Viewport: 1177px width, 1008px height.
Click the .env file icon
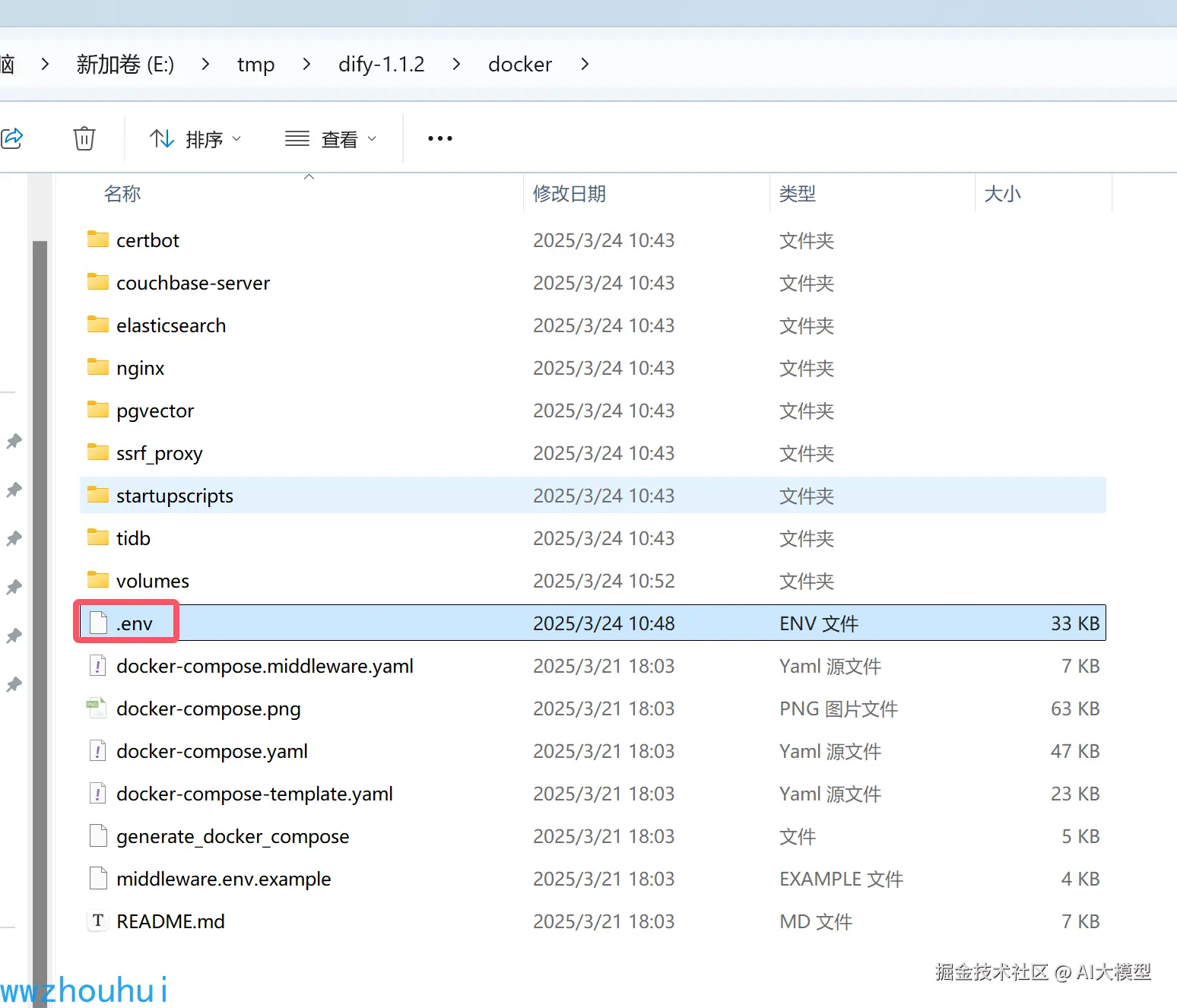click(x=97, y=622)
